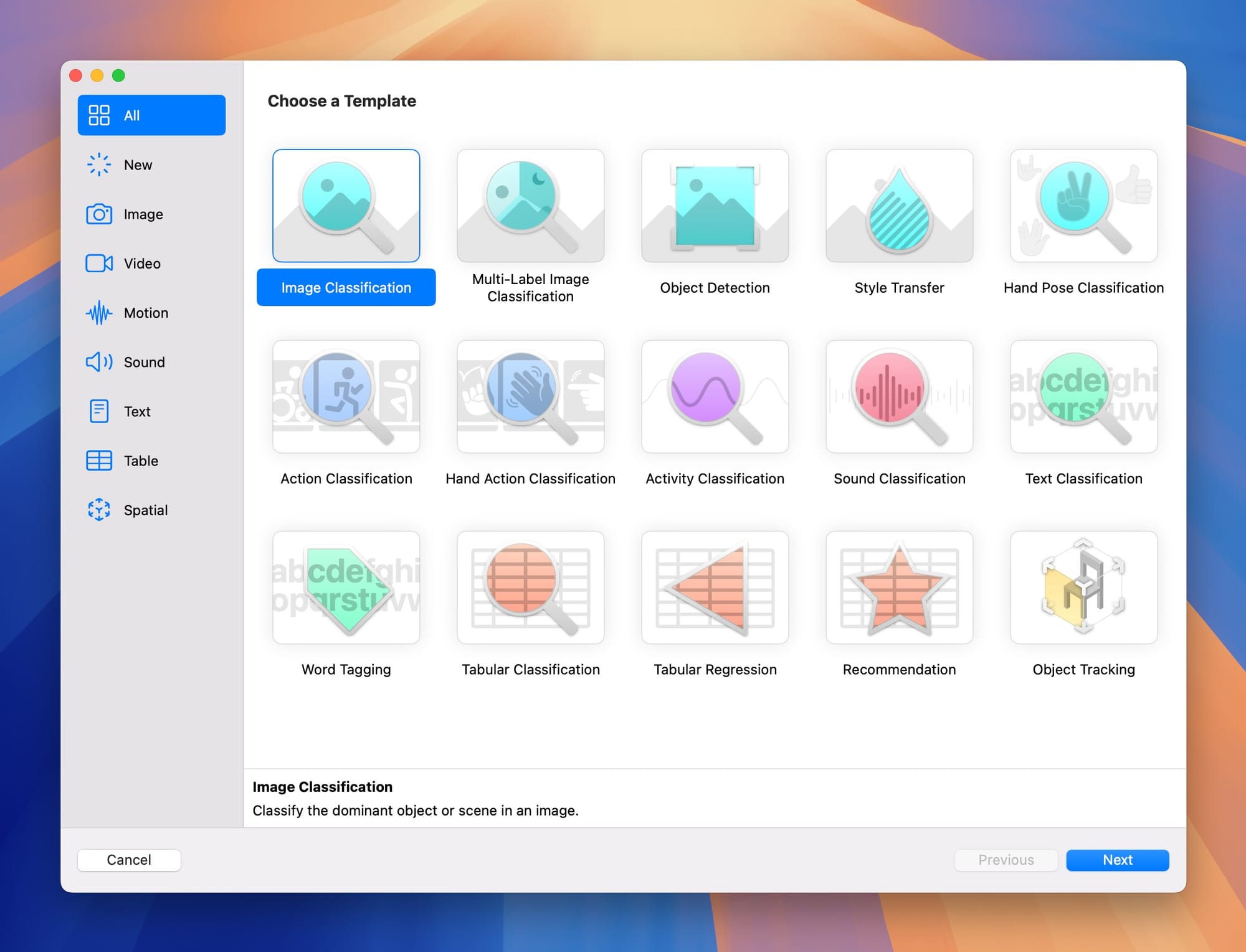This screenshot has width=1246, height=952.
Task: Select the Text Classification template
Action: pyautogui.click(x=1083, y=396)
